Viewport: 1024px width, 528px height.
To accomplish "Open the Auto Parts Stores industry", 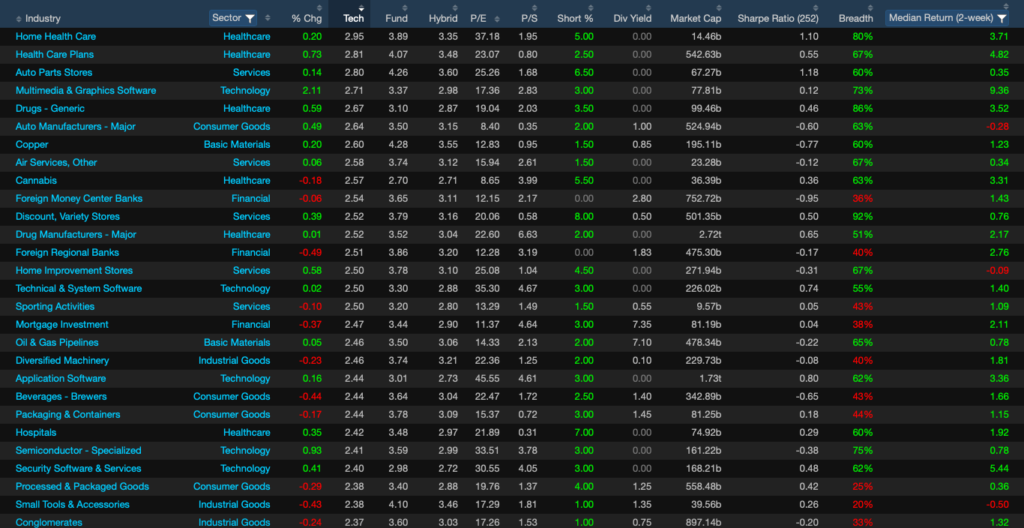I will tap(54, 73).
